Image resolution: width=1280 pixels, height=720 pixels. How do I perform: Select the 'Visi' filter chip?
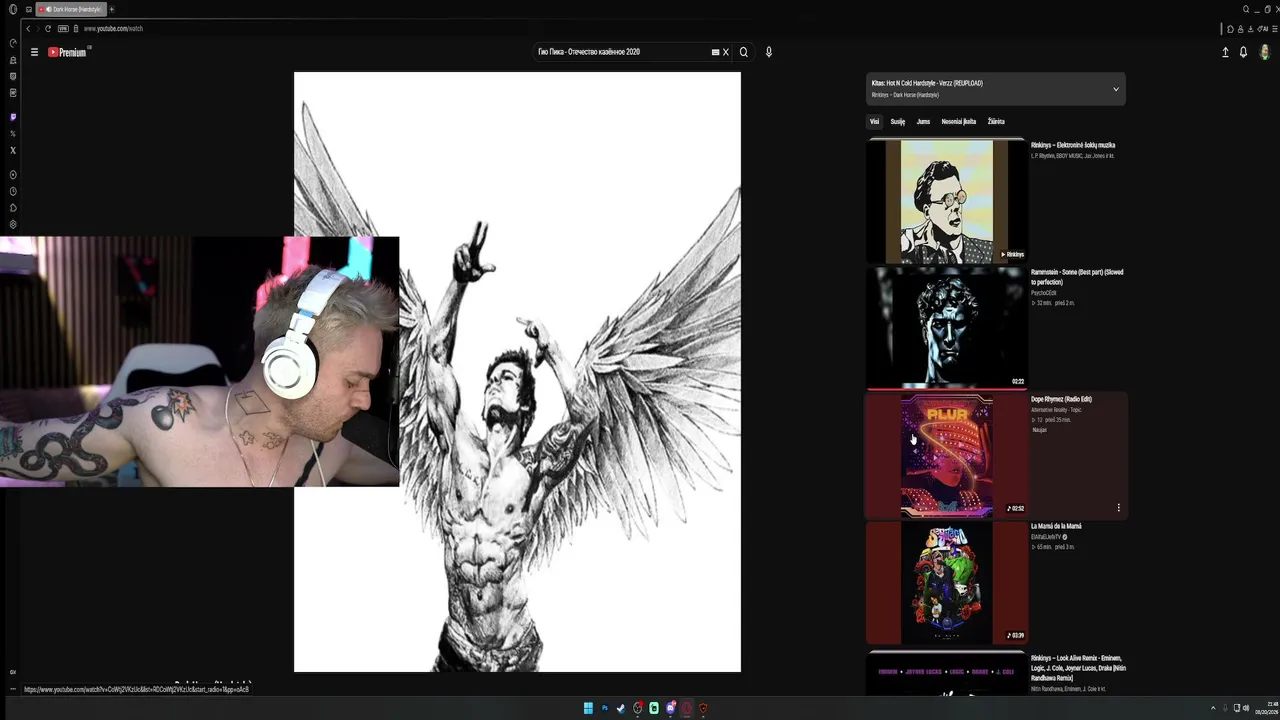pos(874,122)
